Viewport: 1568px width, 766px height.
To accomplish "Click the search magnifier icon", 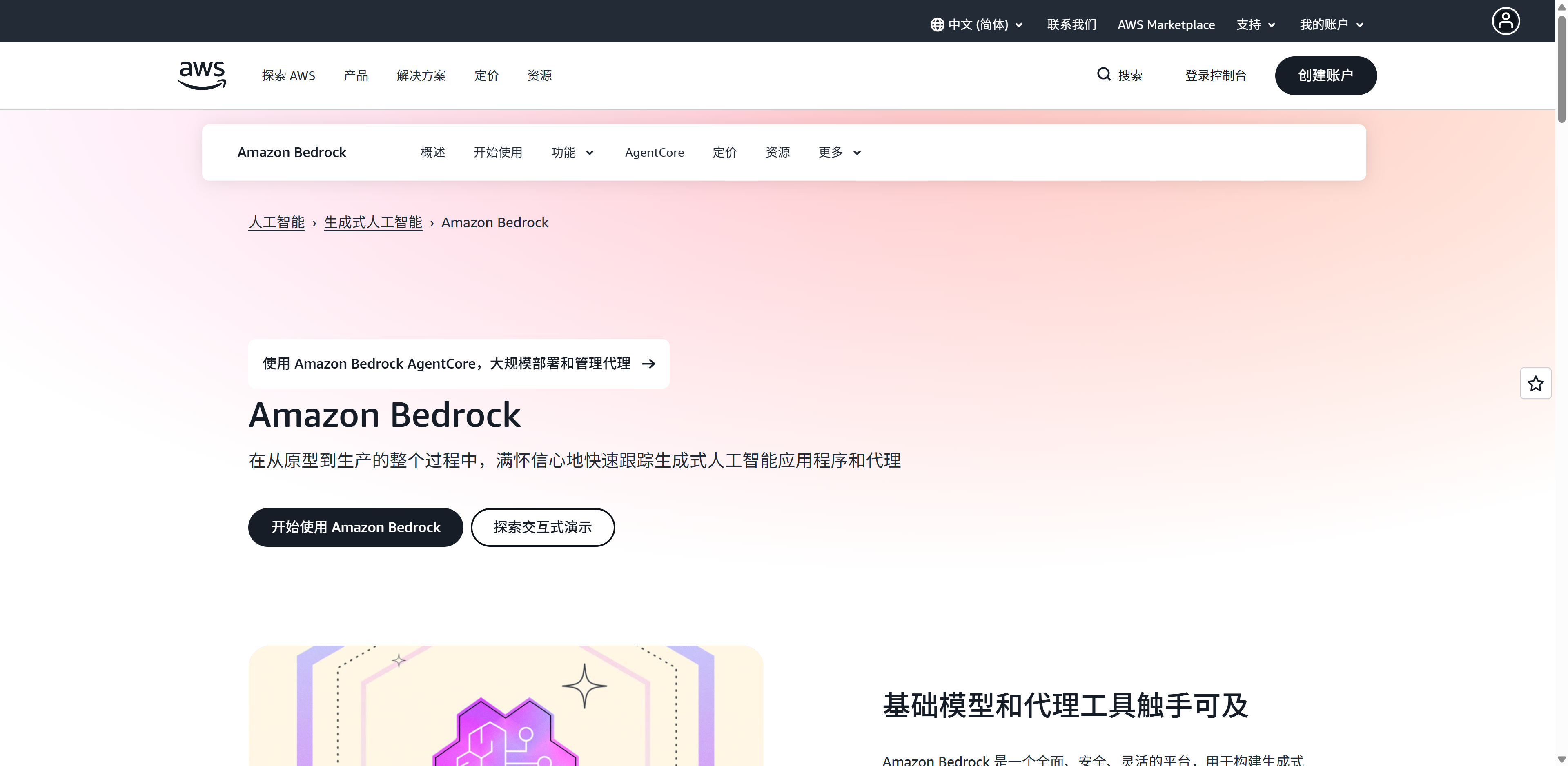I will point(1104,74).
